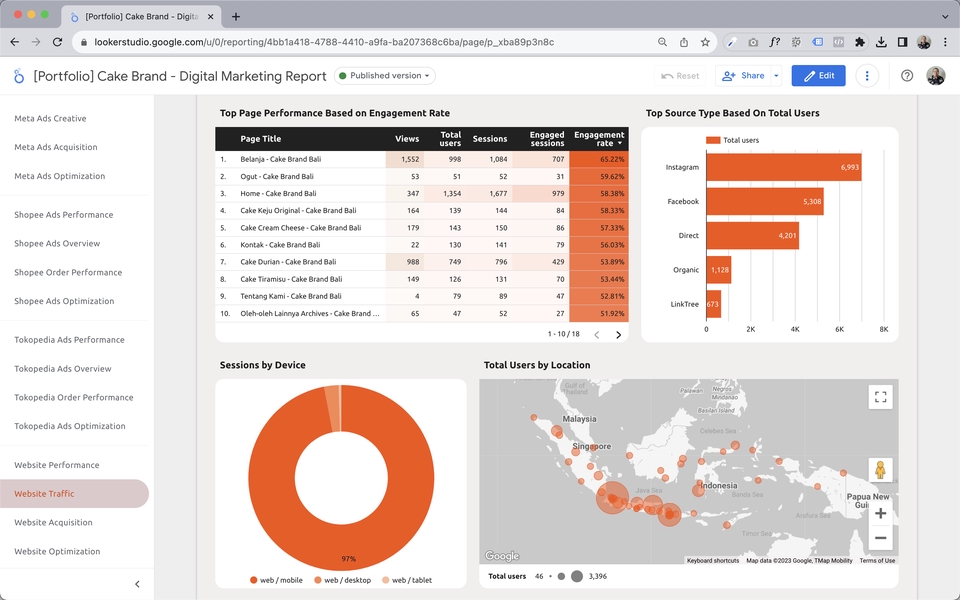
Task: Navigate to Shopee Ads Overview page
Action: click(57, 243)
